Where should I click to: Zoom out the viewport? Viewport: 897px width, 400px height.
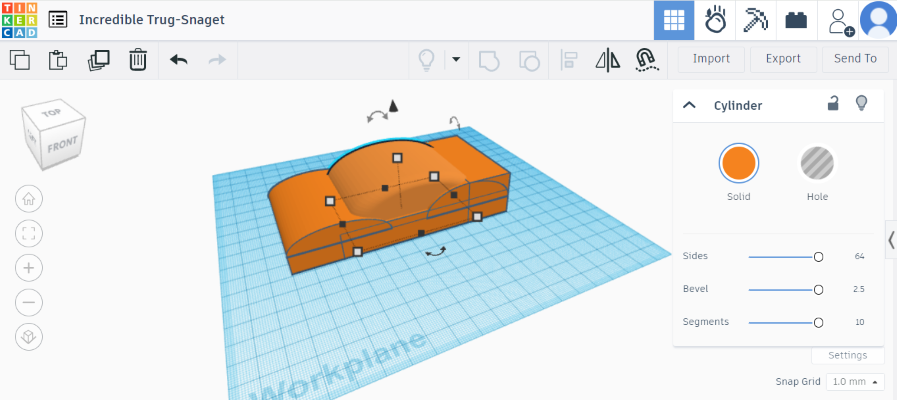tap(29, 302)
